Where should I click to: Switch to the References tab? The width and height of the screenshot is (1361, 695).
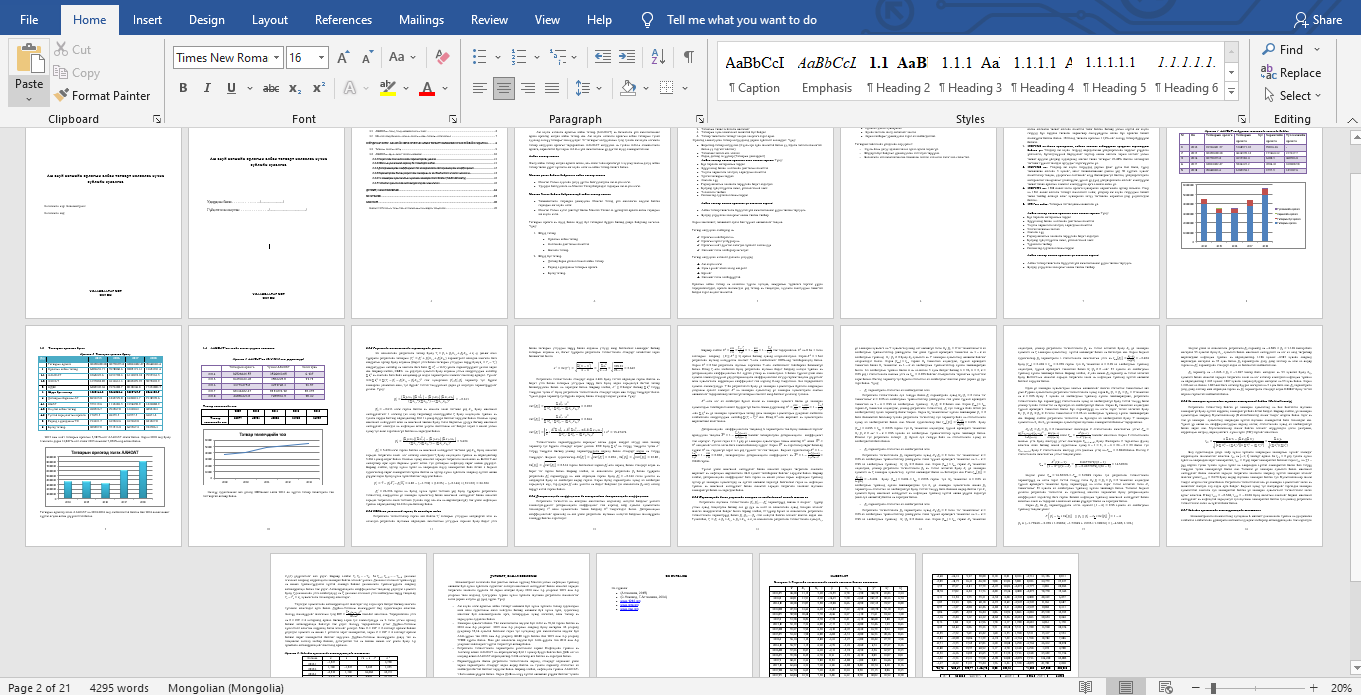pyautogui.click(x=344, y=19)
